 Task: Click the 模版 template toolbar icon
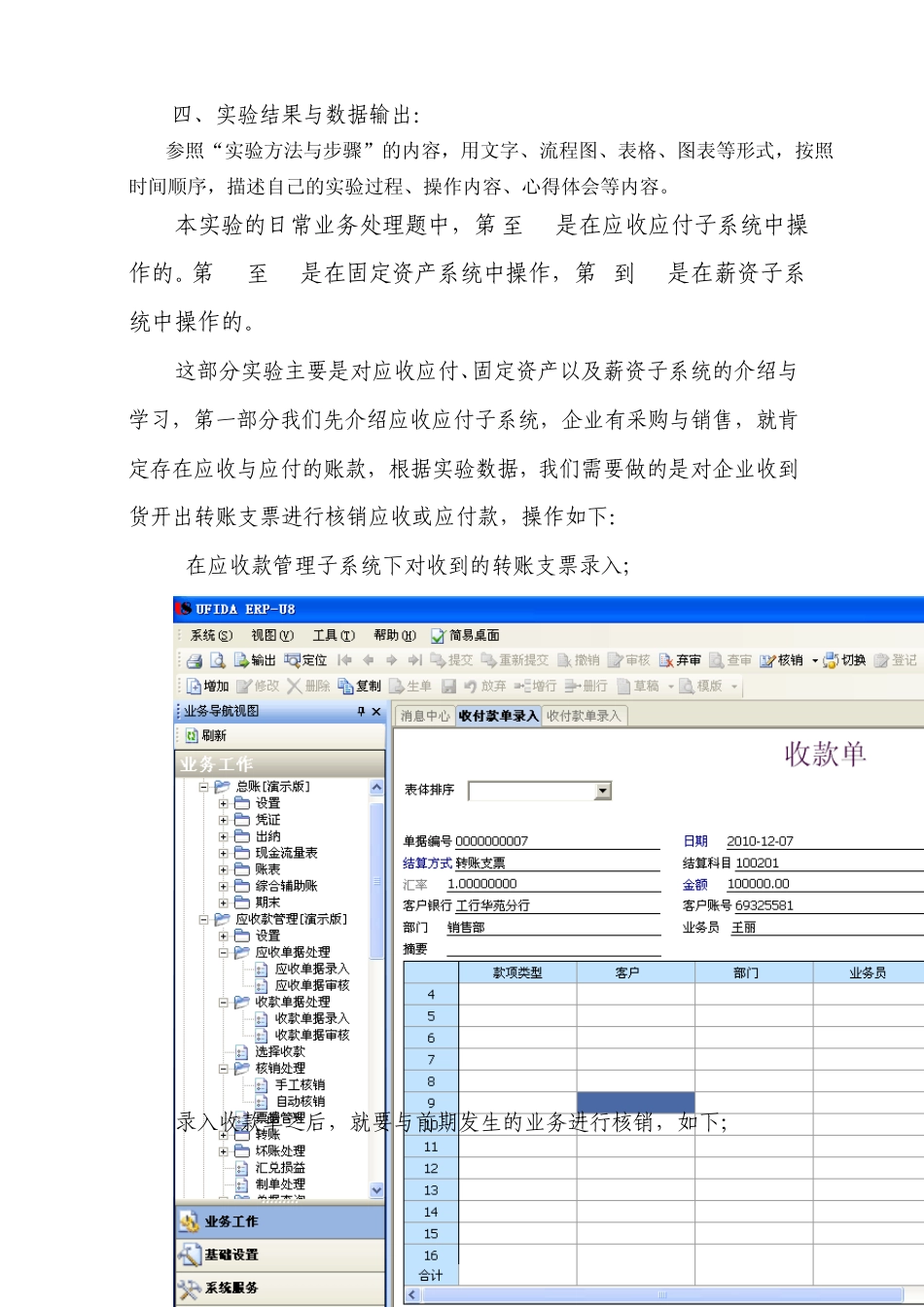click(700, 686)
